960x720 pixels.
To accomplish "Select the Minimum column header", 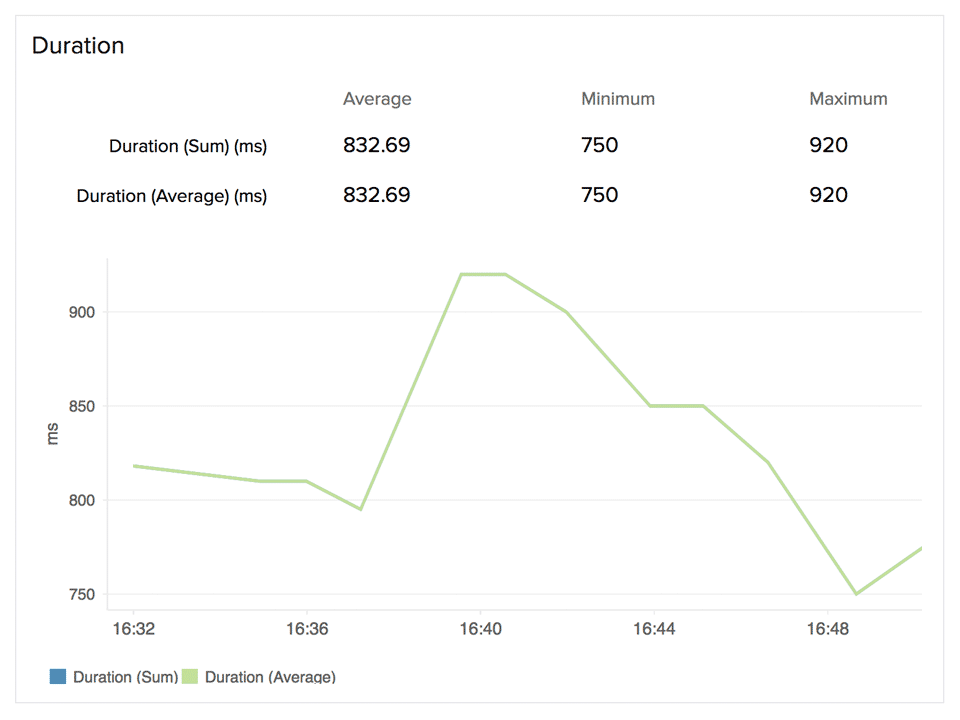I will click(618, 99).
